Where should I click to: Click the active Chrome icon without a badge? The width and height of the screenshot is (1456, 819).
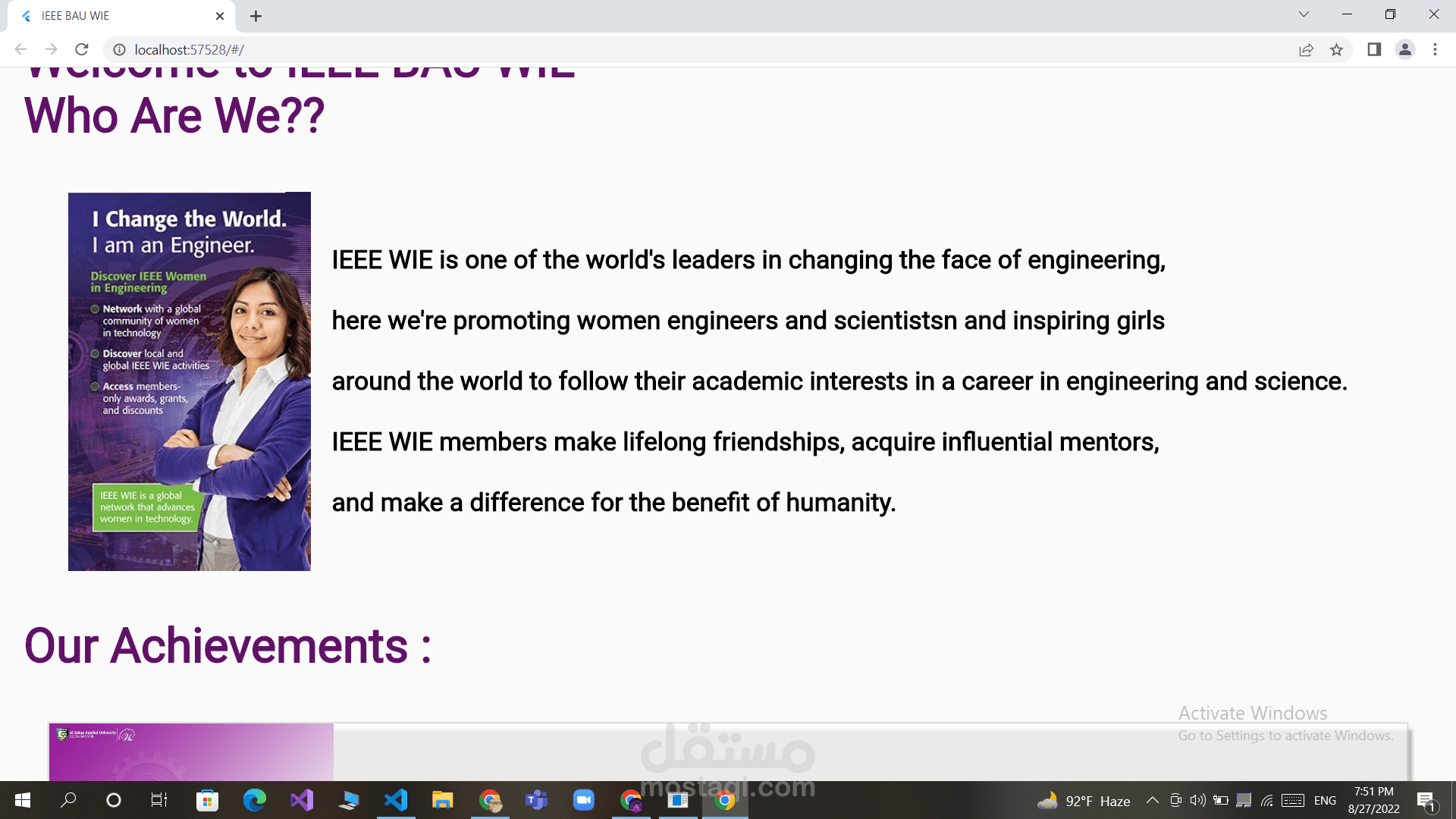[x=725, y=800]
